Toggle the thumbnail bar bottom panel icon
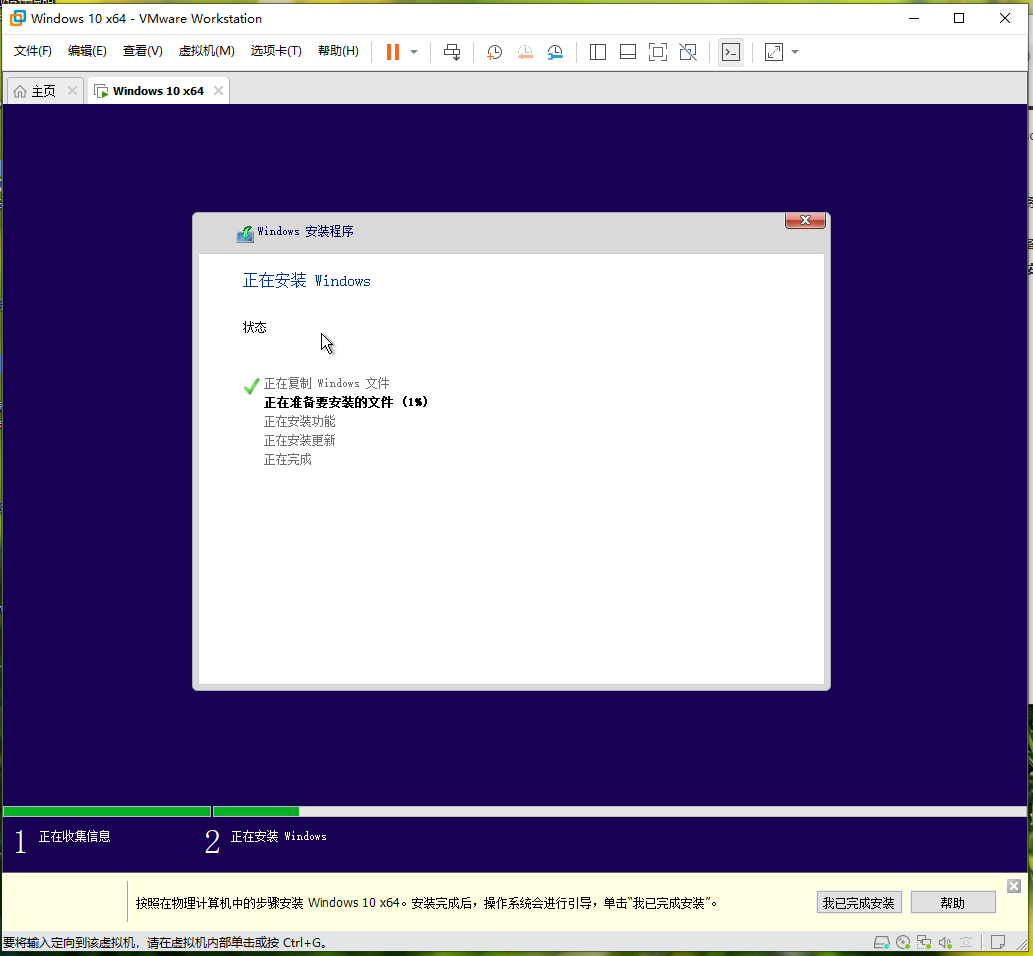The height and width of the screenshot is (956, 1033). (628, 52)
